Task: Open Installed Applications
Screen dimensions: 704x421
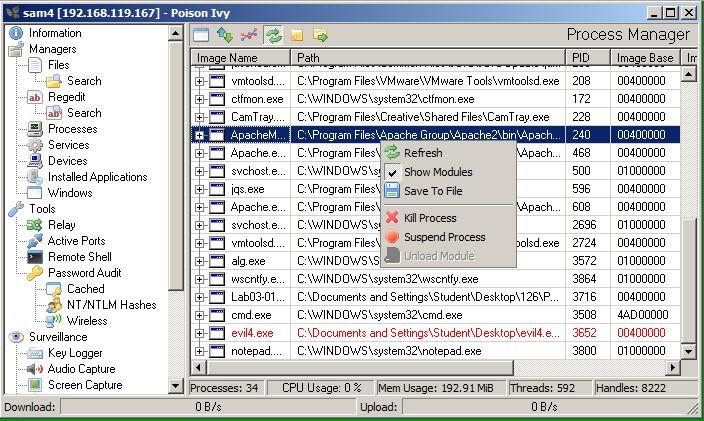Action: coord(97,177)
